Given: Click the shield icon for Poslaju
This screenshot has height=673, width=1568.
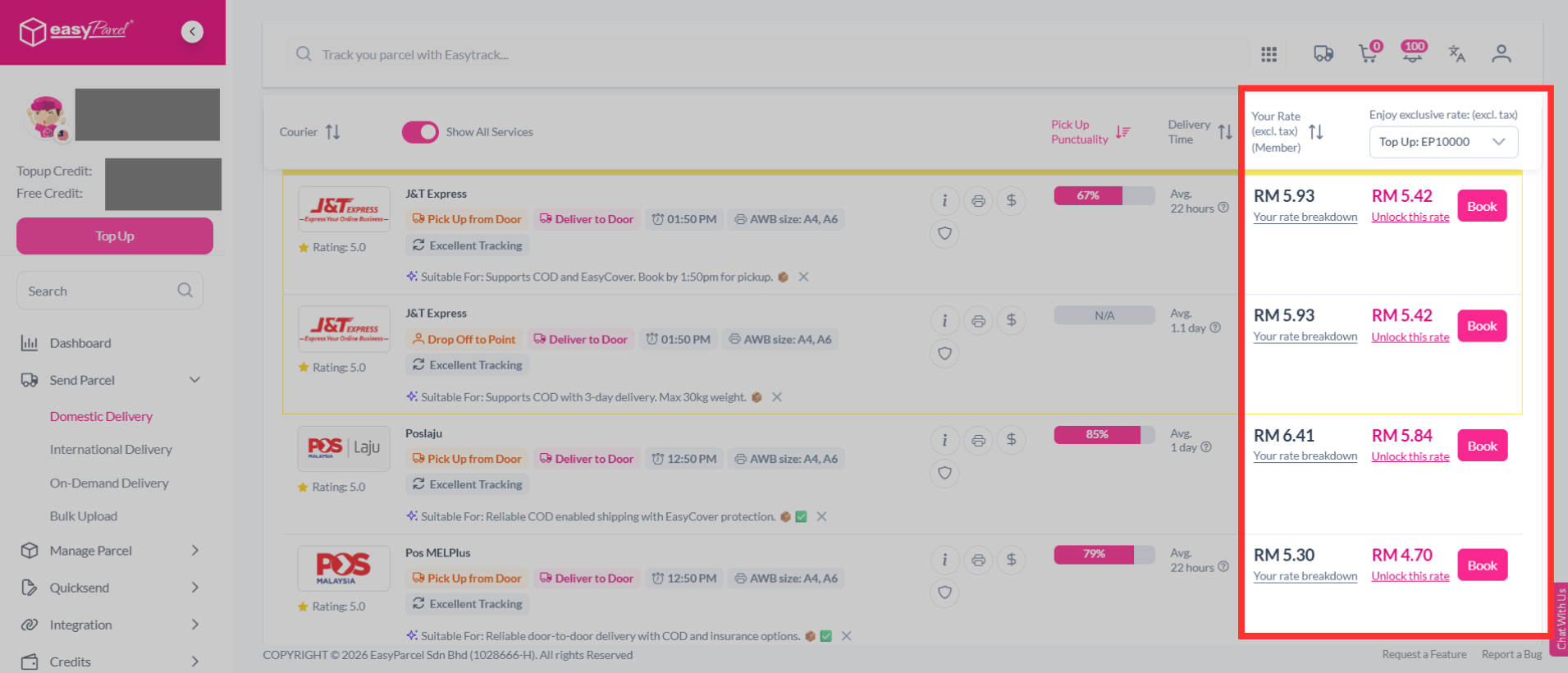Looking at the screenshot, I should click(x=945, y=473).
